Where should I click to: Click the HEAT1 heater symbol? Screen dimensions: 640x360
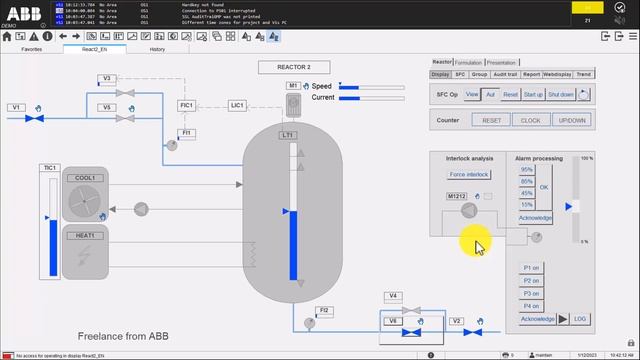pyautogui.click(x=85, y=256)
